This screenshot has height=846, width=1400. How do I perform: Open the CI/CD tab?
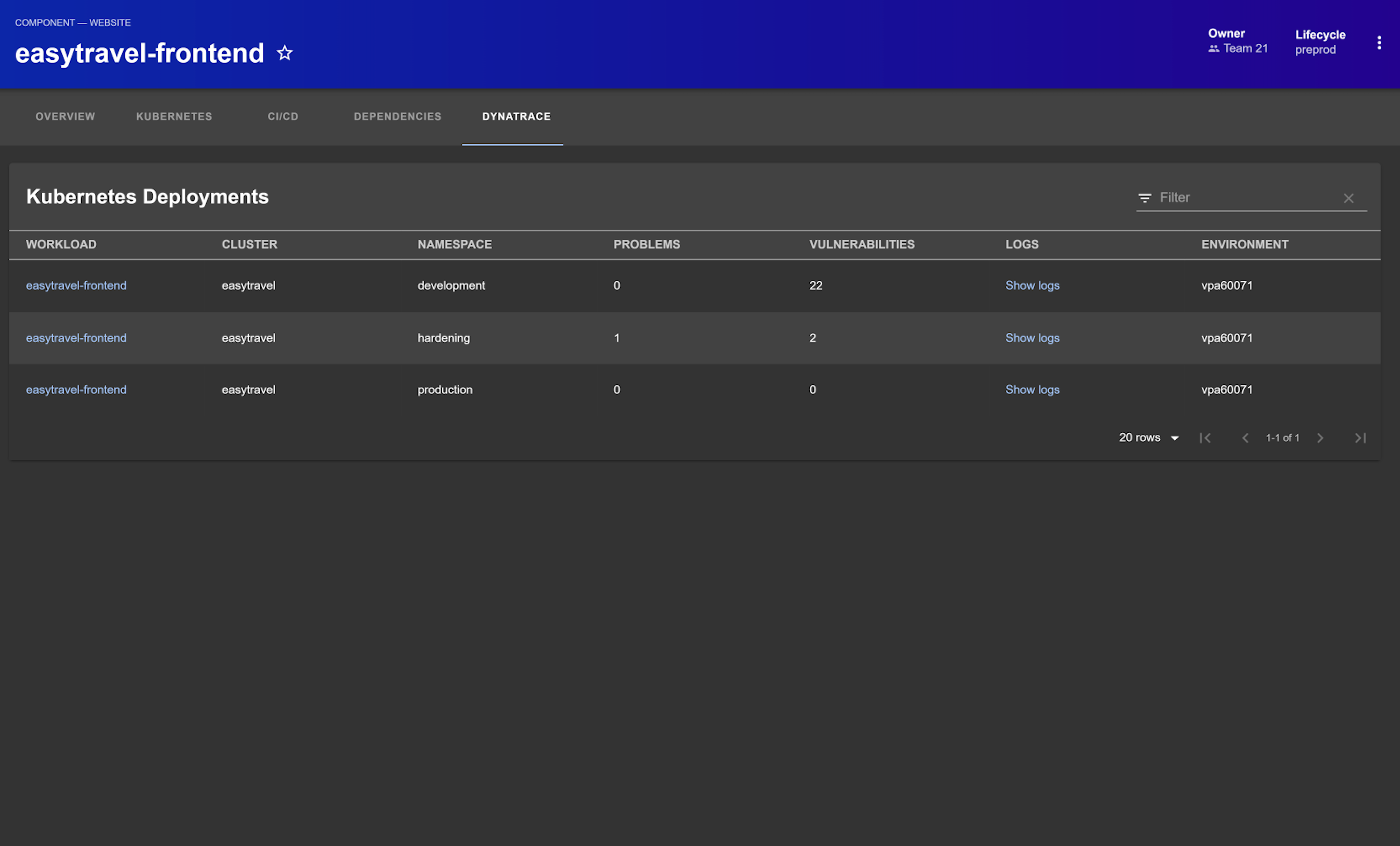pos(283,116)
